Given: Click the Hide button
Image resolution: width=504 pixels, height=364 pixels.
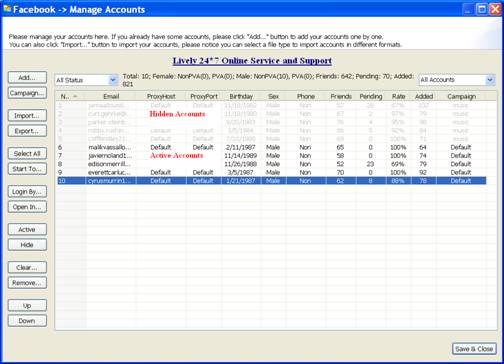Looking at the screenshot, I should pyautogui.click(x=27, y=245).
